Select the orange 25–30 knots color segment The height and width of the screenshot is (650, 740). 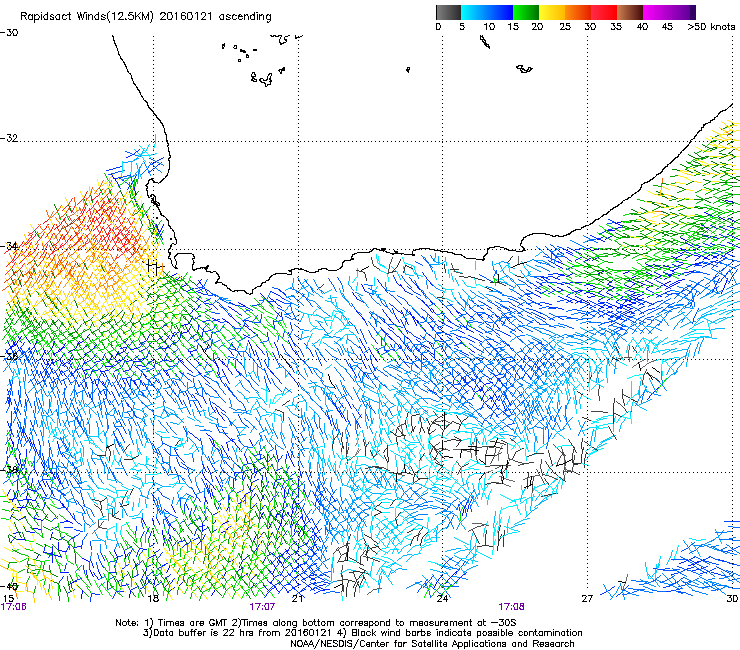click(578, 12)
